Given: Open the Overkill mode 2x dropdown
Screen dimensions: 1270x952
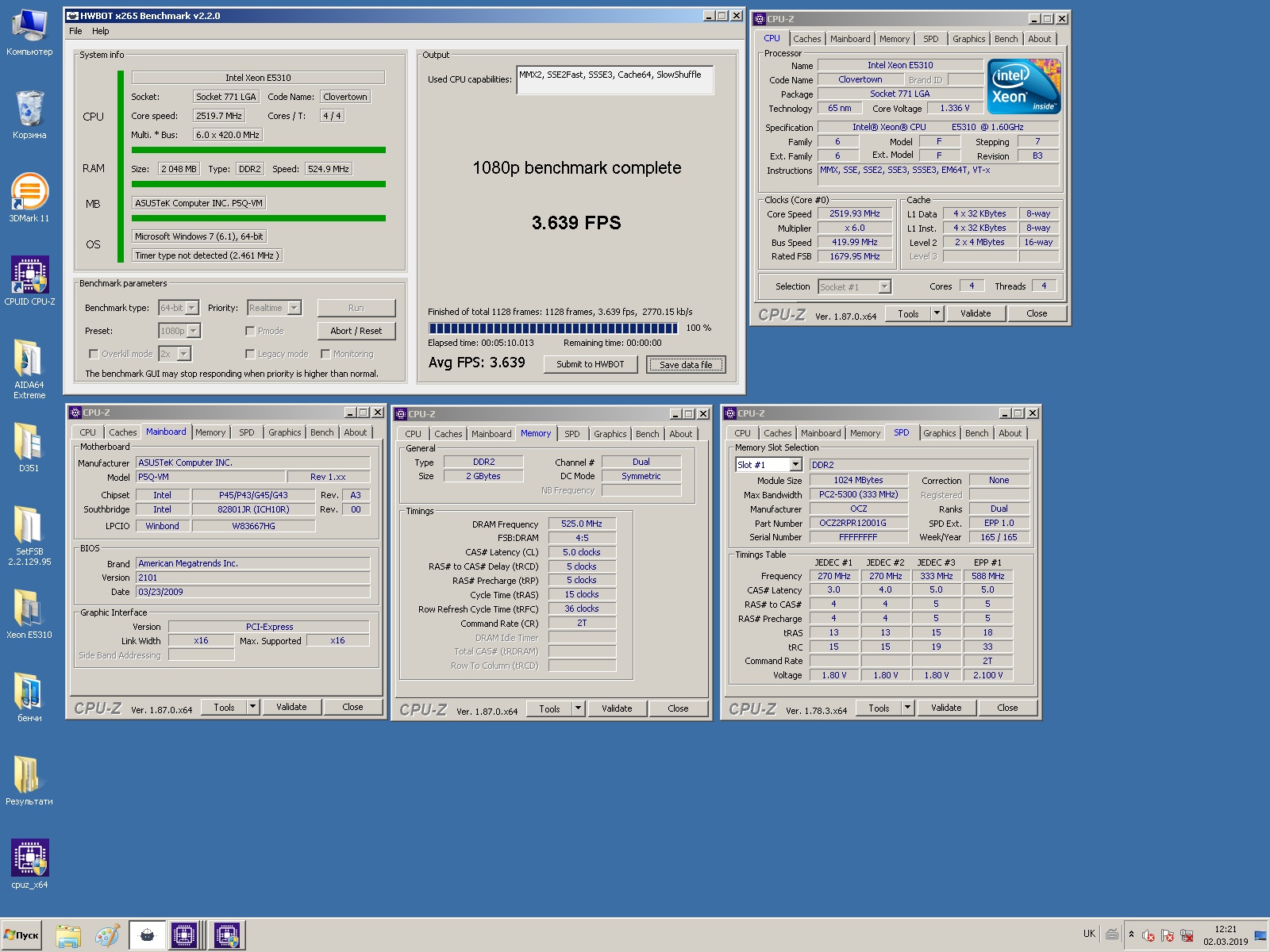Looking at the screenshot, I should [x=184, y=354].
